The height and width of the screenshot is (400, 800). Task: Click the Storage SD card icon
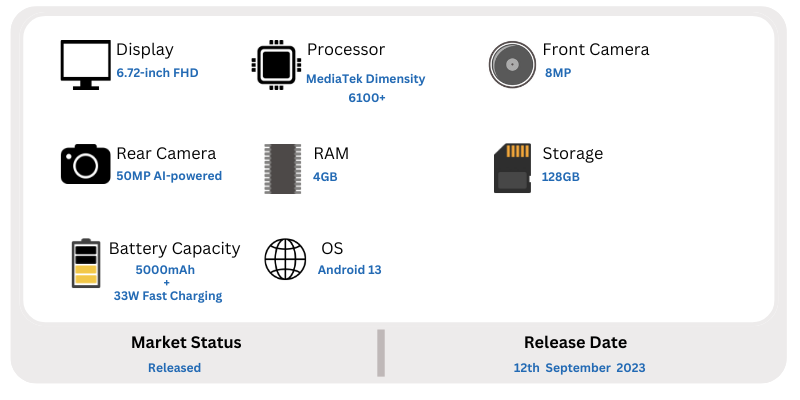tap(512, 168)
